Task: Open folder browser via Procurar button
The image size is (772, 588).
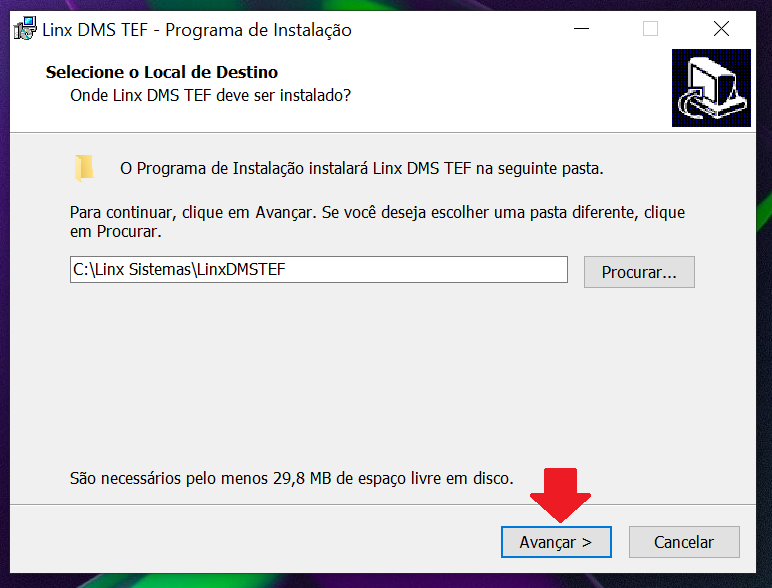Action: (x=639, y=272)
